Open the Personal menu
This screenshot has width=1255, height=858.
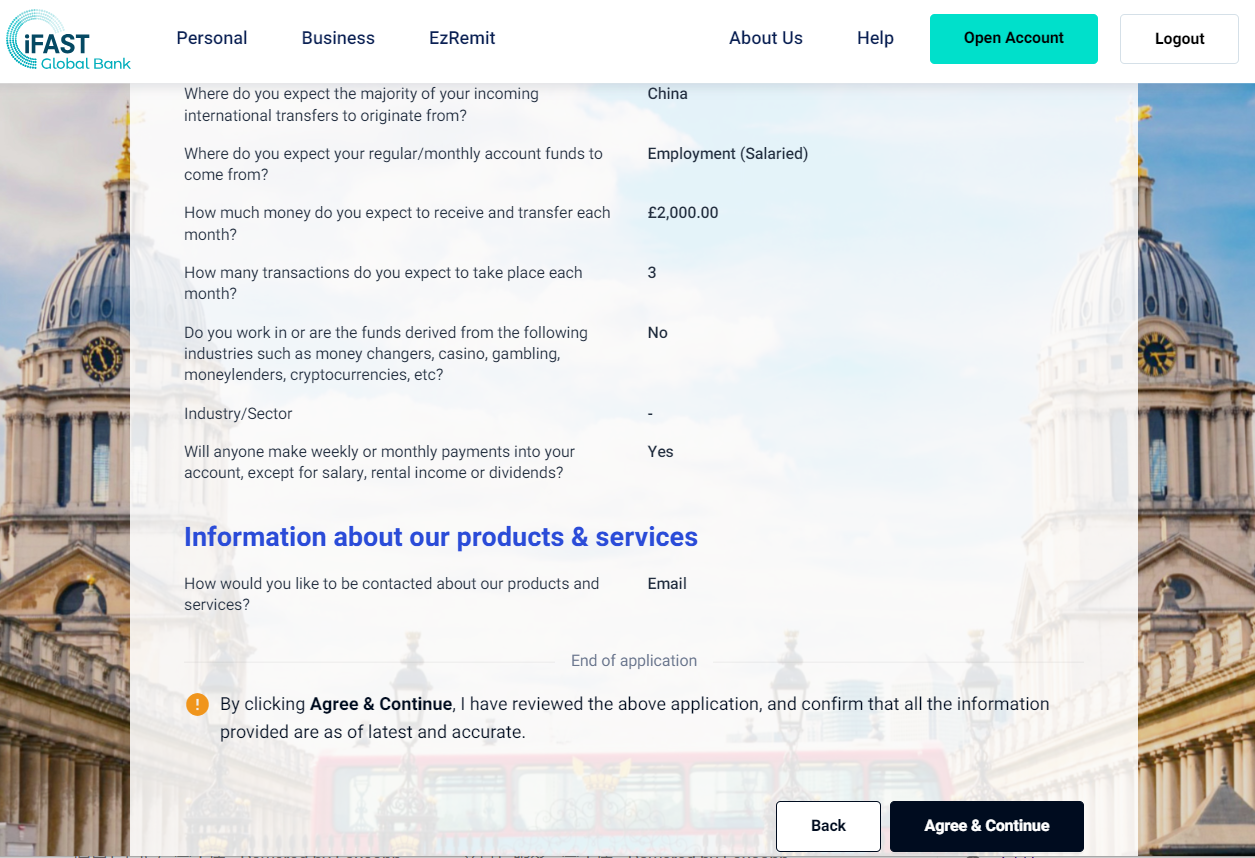click(211, 38)
